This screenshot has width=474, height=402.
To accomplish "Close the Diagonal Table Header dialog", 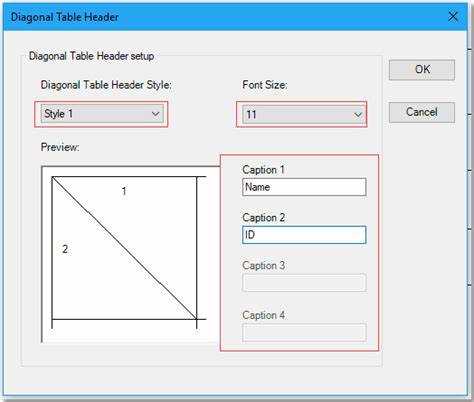I will pos(453,17).
